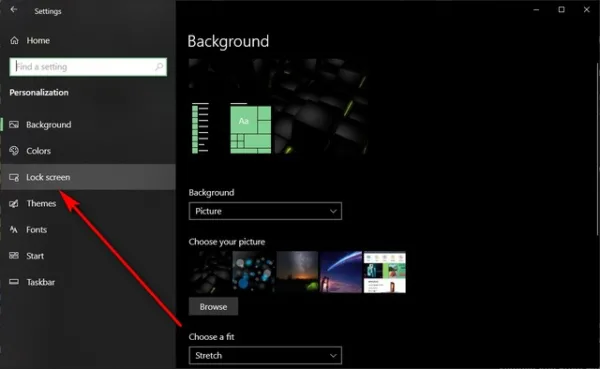Click the Lock screen monitor icon

click(x=14, y=177)
